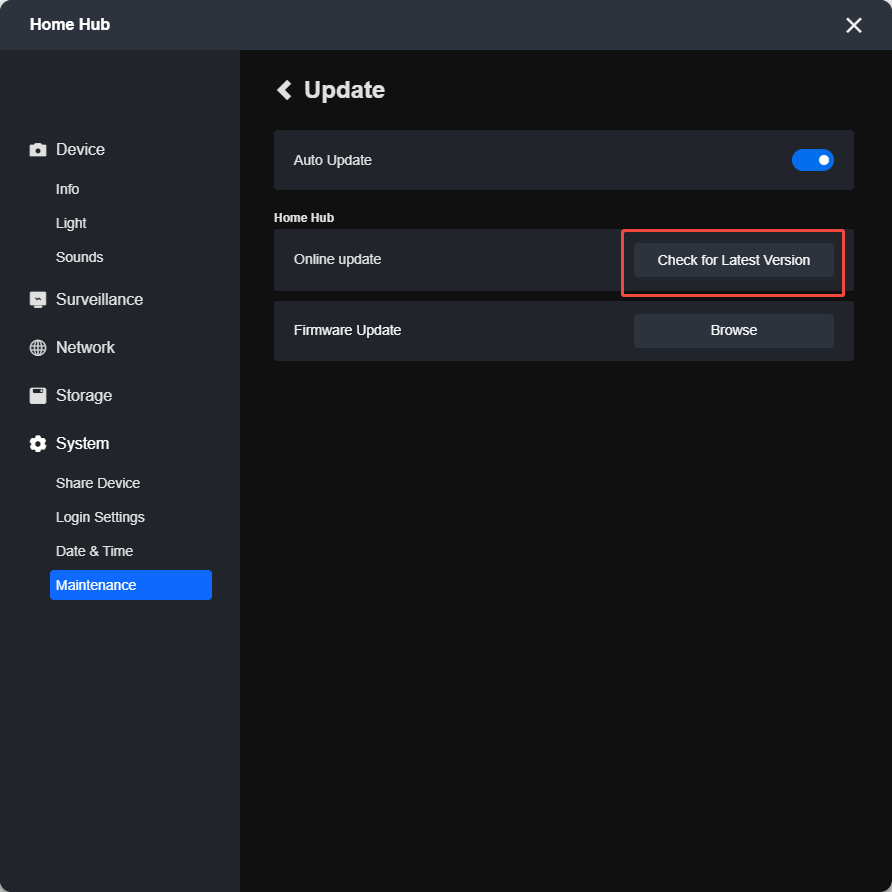
Task: Click the Online update label
Action: click(337, 259)
